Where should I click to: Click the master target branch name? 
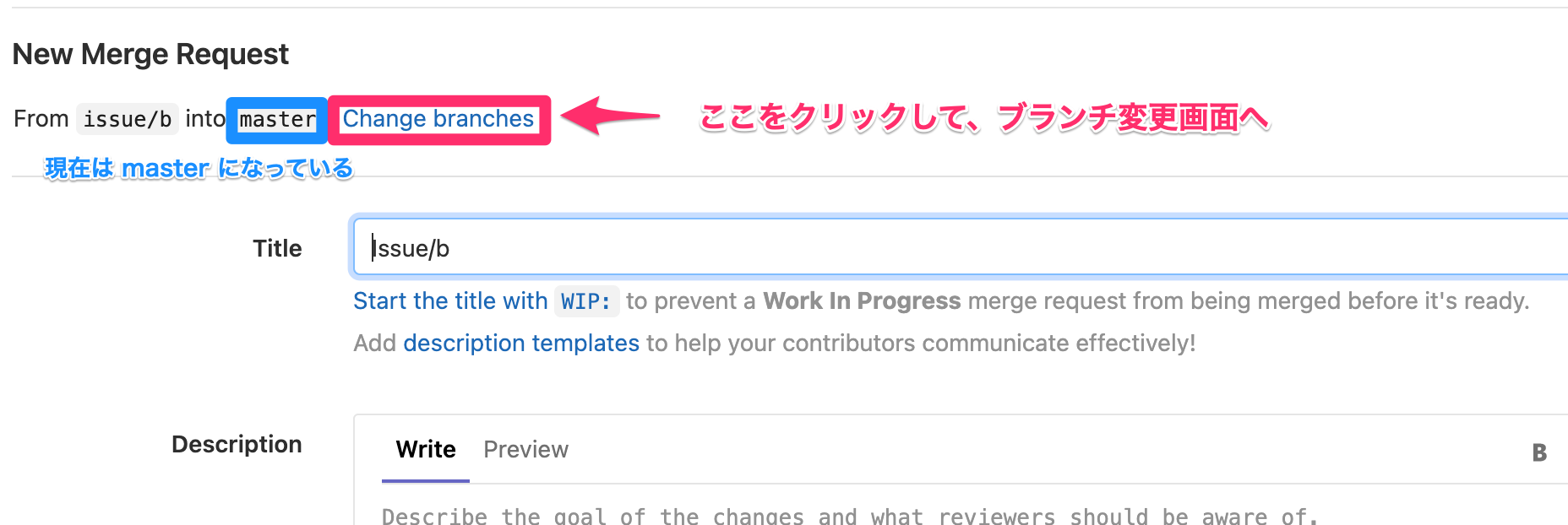[x=277, y=120]
